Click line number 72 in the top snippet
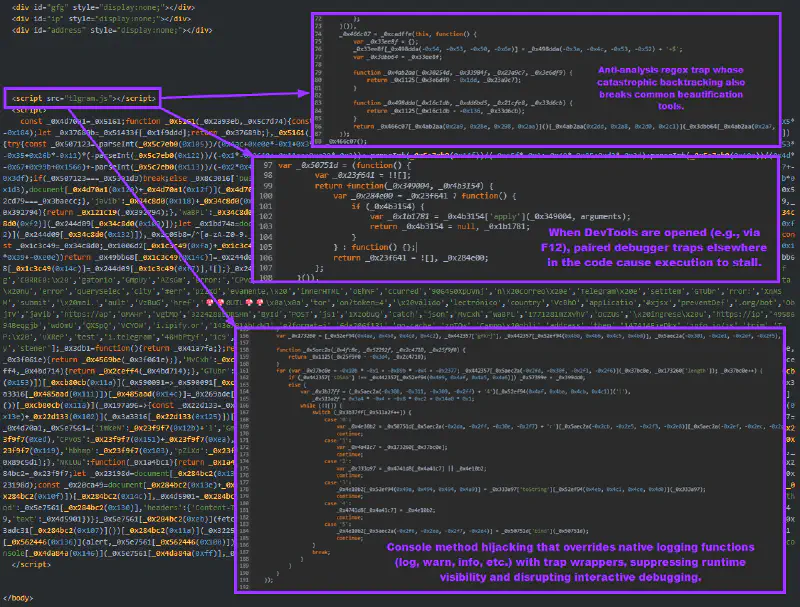Screen dimensions: 800x607 pos(318,19)
